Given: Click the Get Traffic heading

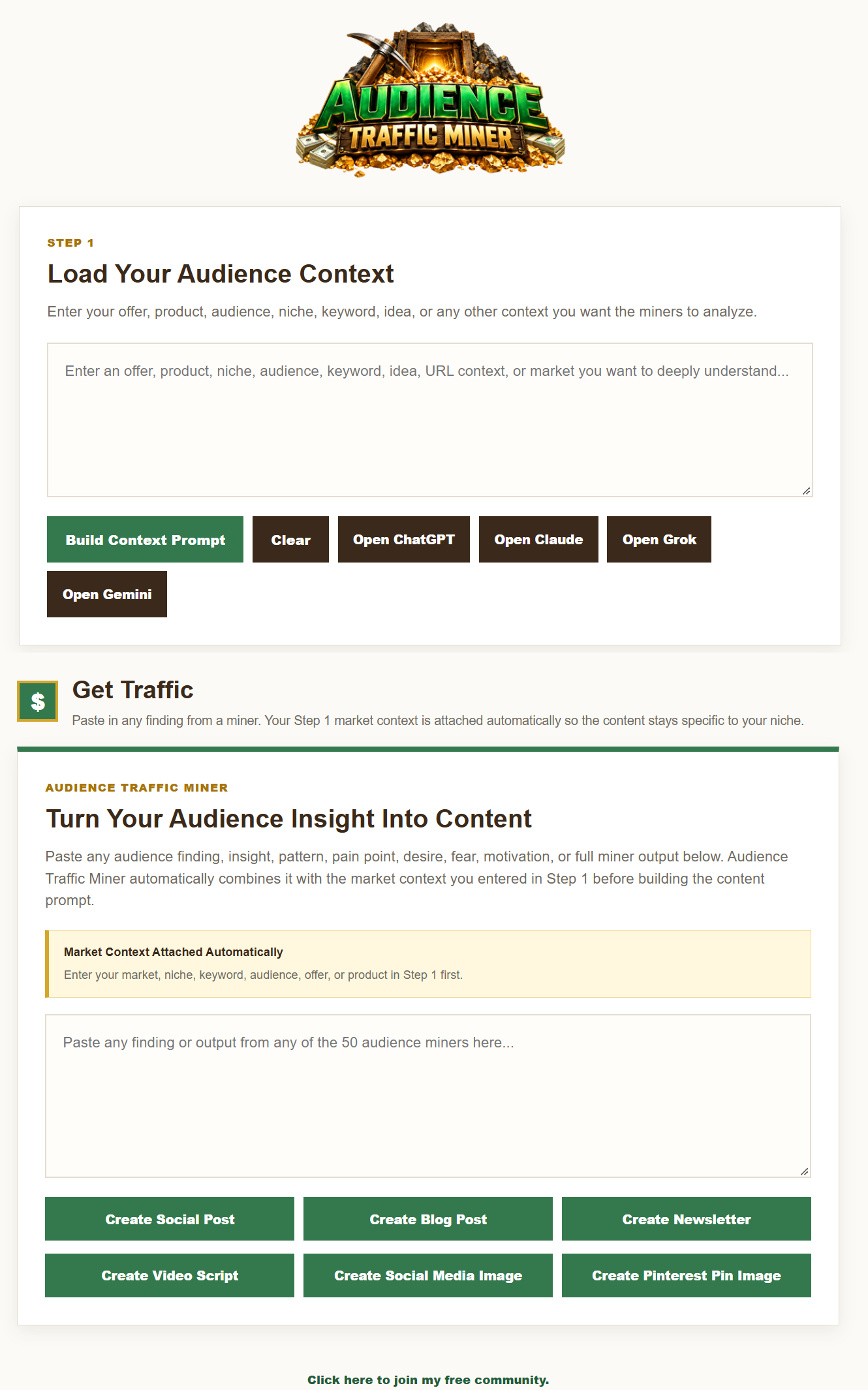Looking at the screenshot, I should 132,690.
